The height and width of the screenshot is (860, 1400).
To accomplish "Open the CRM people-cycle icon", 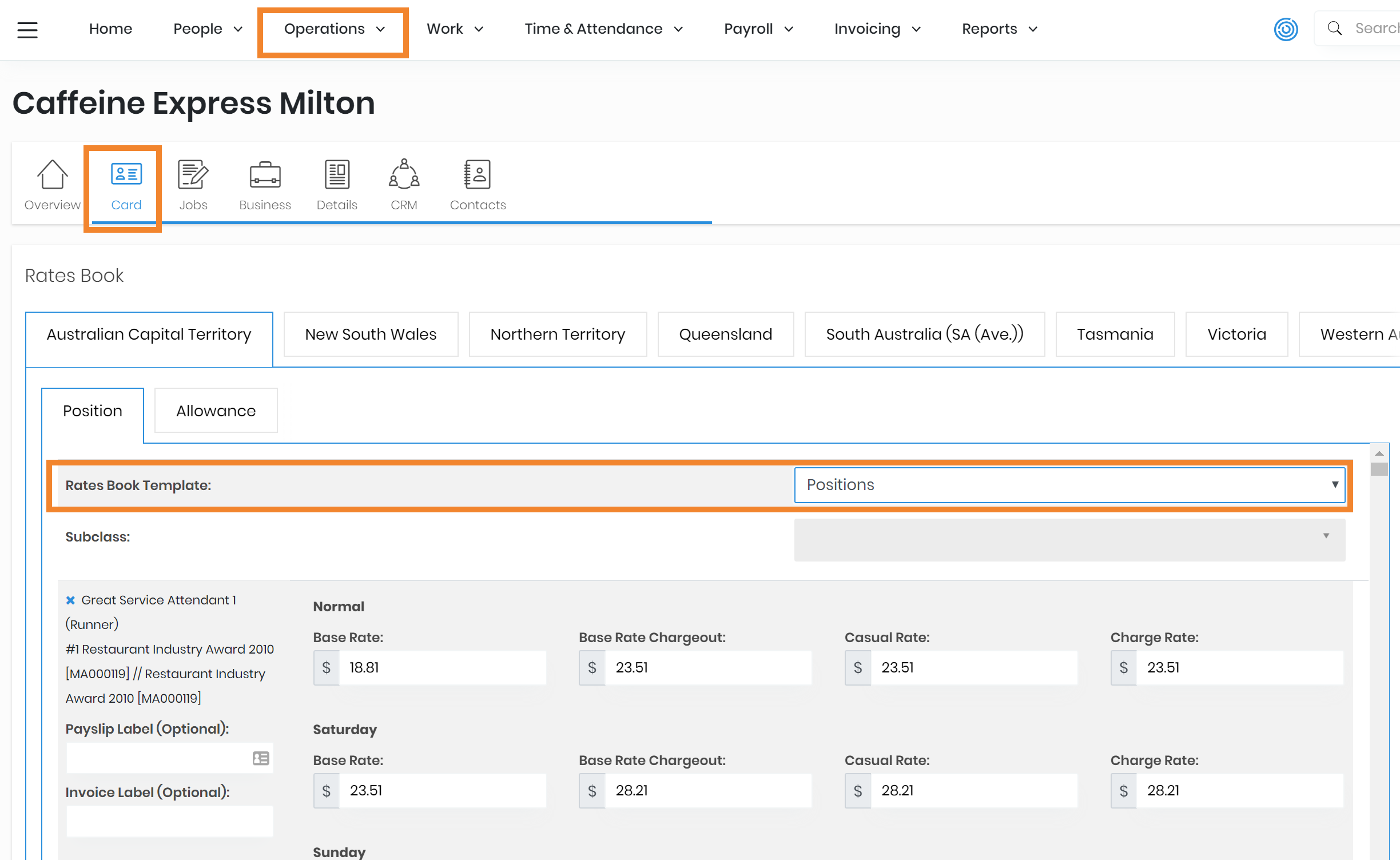I will [x=404, y=174].
